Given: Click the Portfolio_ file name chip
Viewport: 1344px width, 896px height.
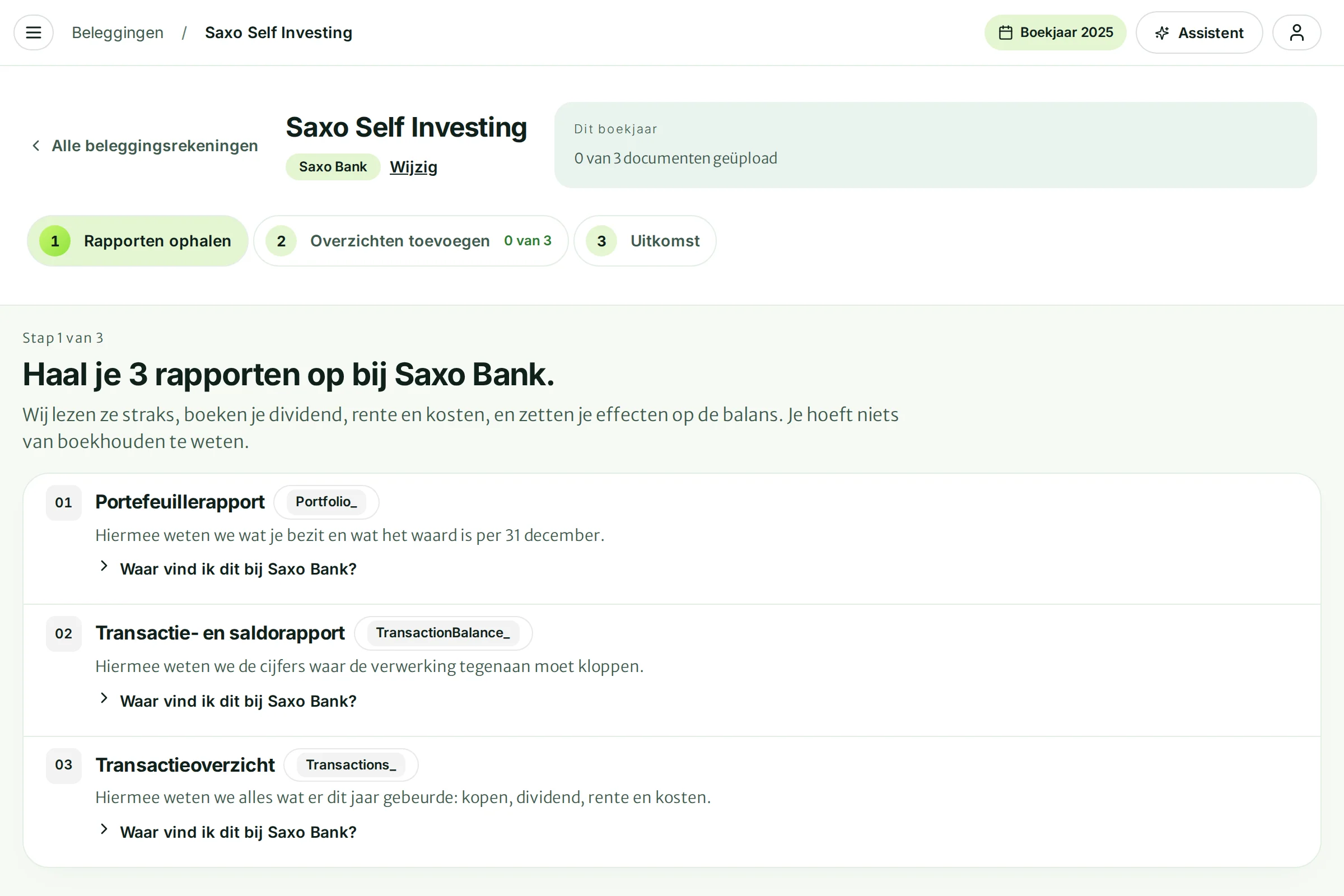Looking at the screenshot, I should tap(326, 502).
